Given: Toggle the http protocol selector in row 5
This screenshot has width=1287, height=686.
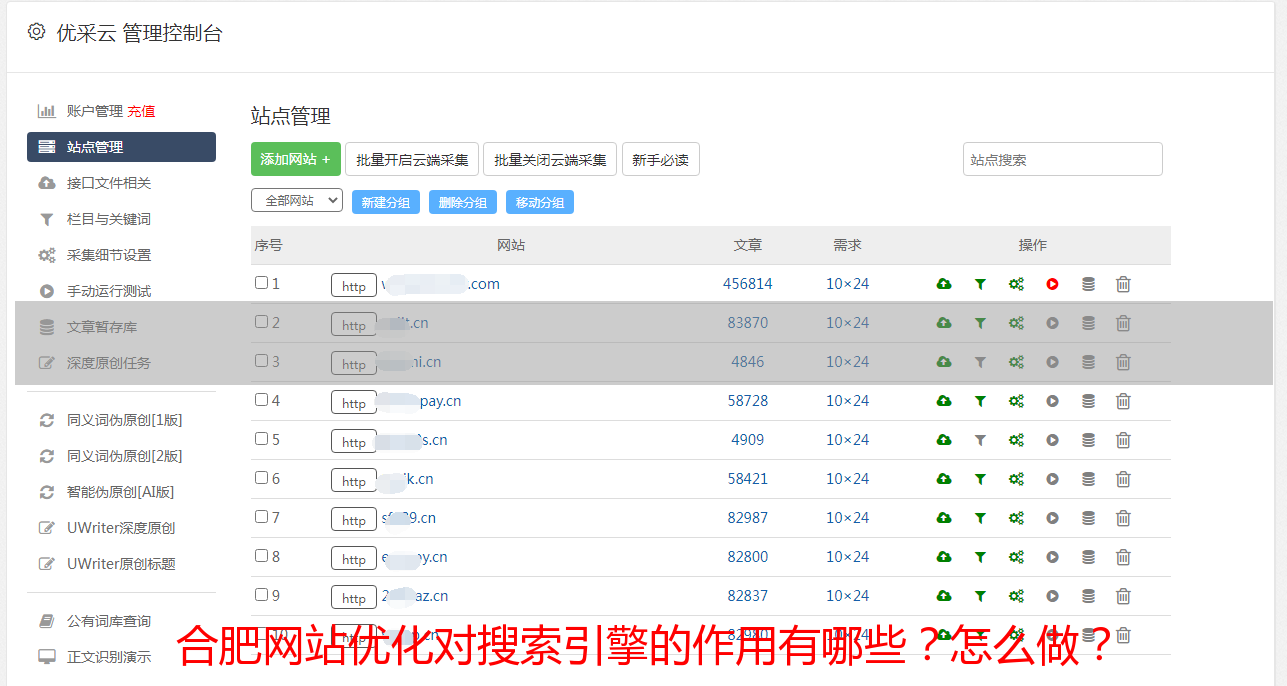Looking at the screenshot, I should (x=354, y=442).
